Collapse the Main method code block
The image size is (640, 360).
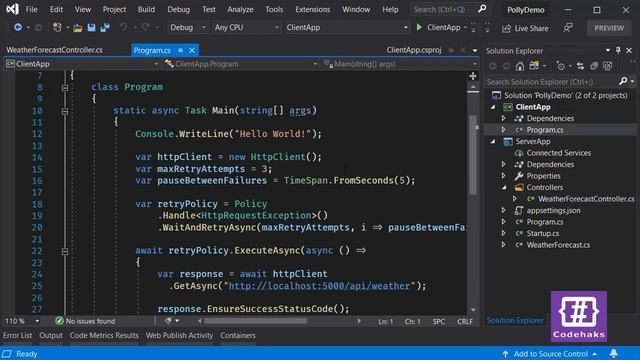pos(64,111)
